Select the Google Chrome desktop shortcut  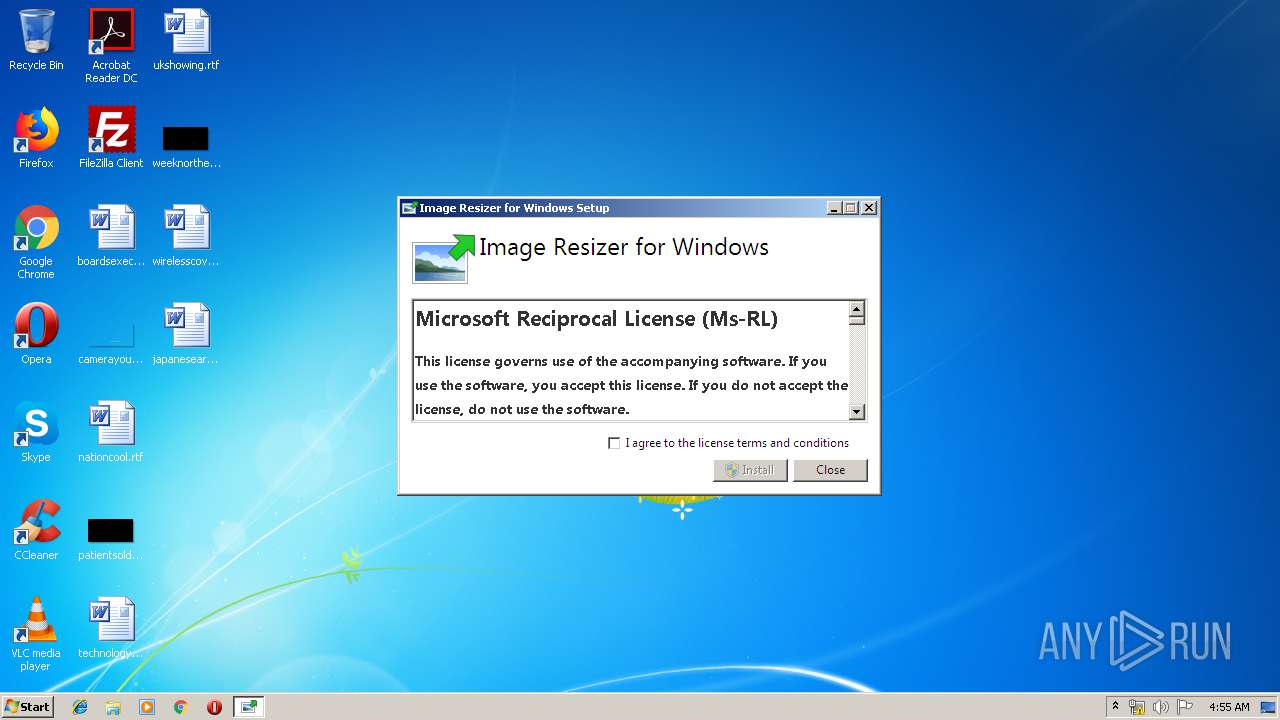36,242
